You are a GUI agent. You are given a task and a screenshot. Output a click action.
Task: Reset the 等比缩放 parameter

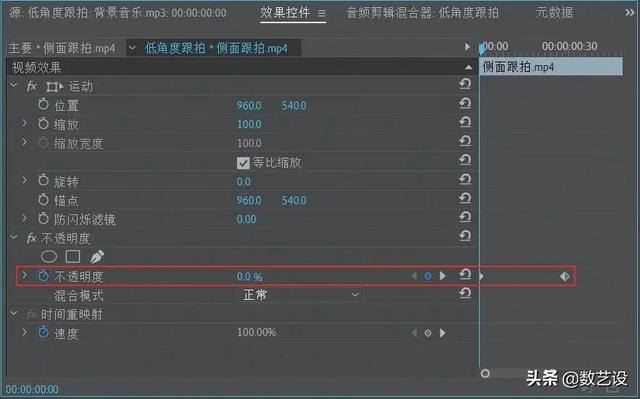(465, 160)
